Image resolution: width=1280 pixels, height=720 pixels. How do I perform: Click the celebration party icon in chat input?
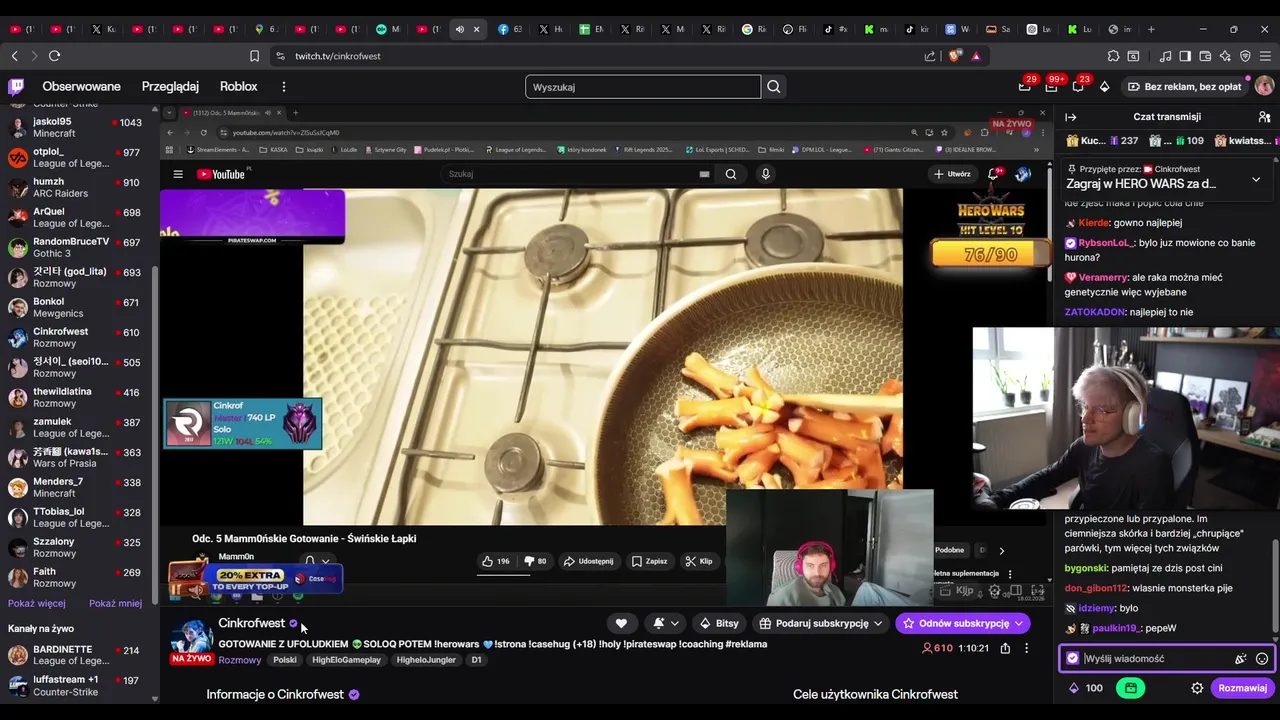[x=1241, y=659]
